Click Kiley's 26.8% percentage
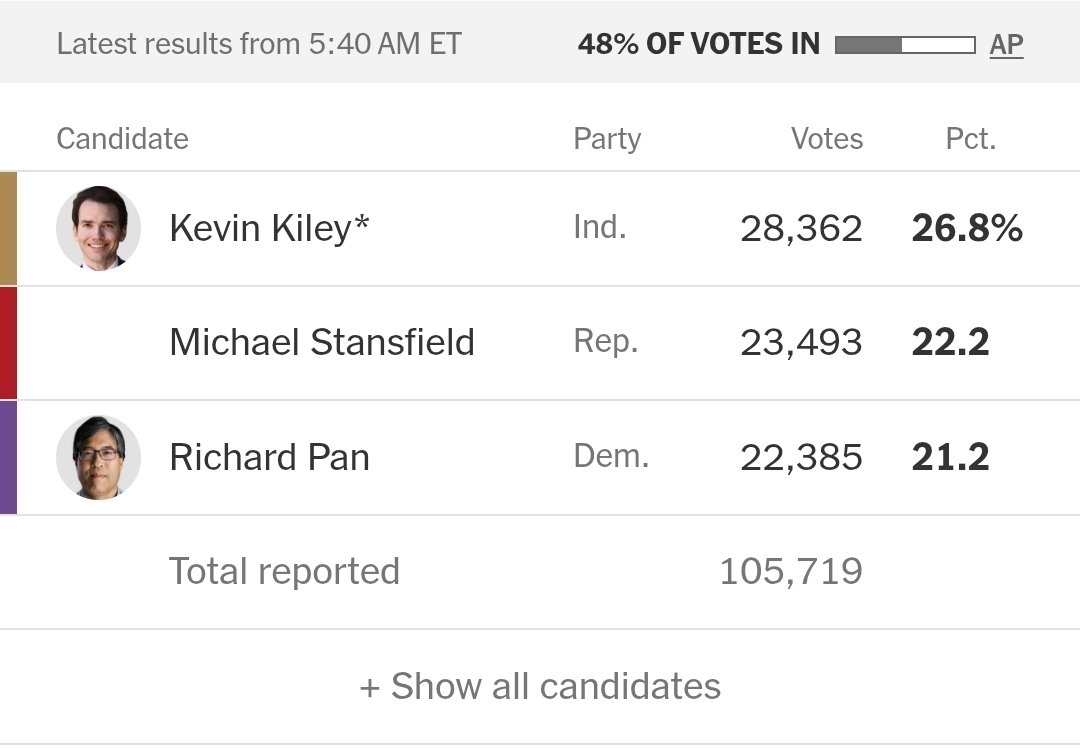 tap(967, 228)
